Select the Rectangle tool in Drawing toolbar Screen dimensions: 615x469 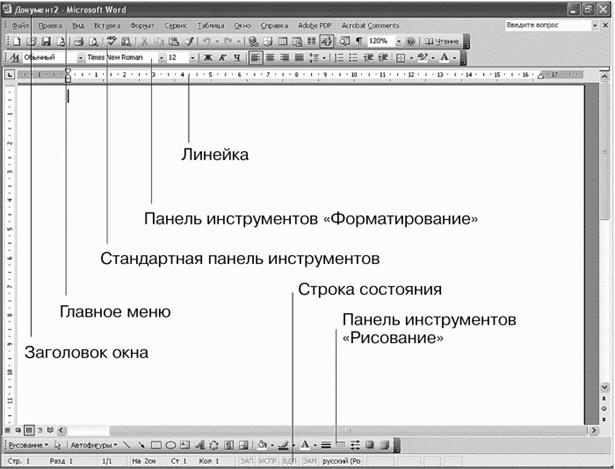pyautogui.click(x=156, y=445)
